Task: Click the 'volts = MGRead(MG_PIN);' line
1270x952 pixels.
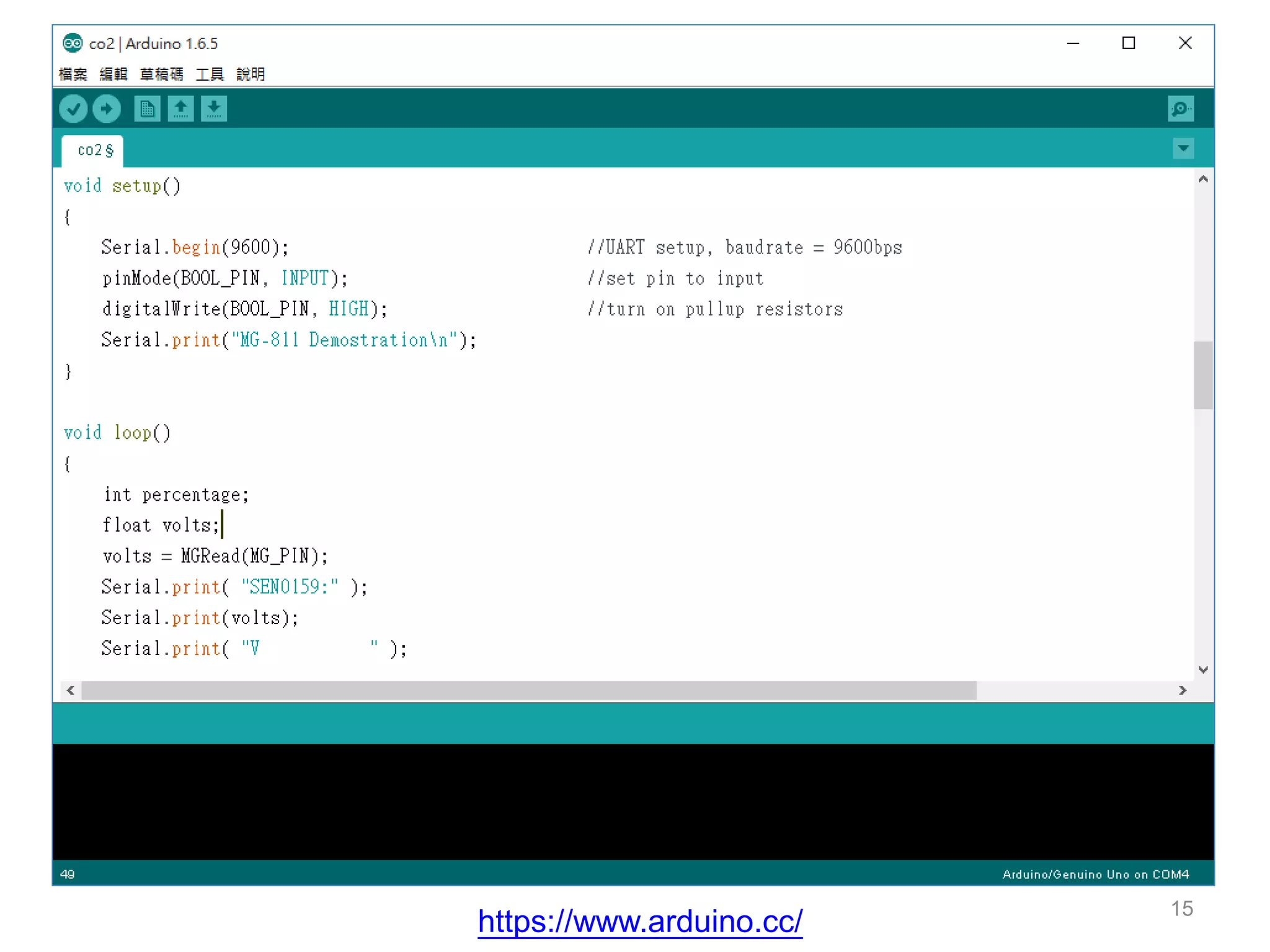Action: coord(215,556)
